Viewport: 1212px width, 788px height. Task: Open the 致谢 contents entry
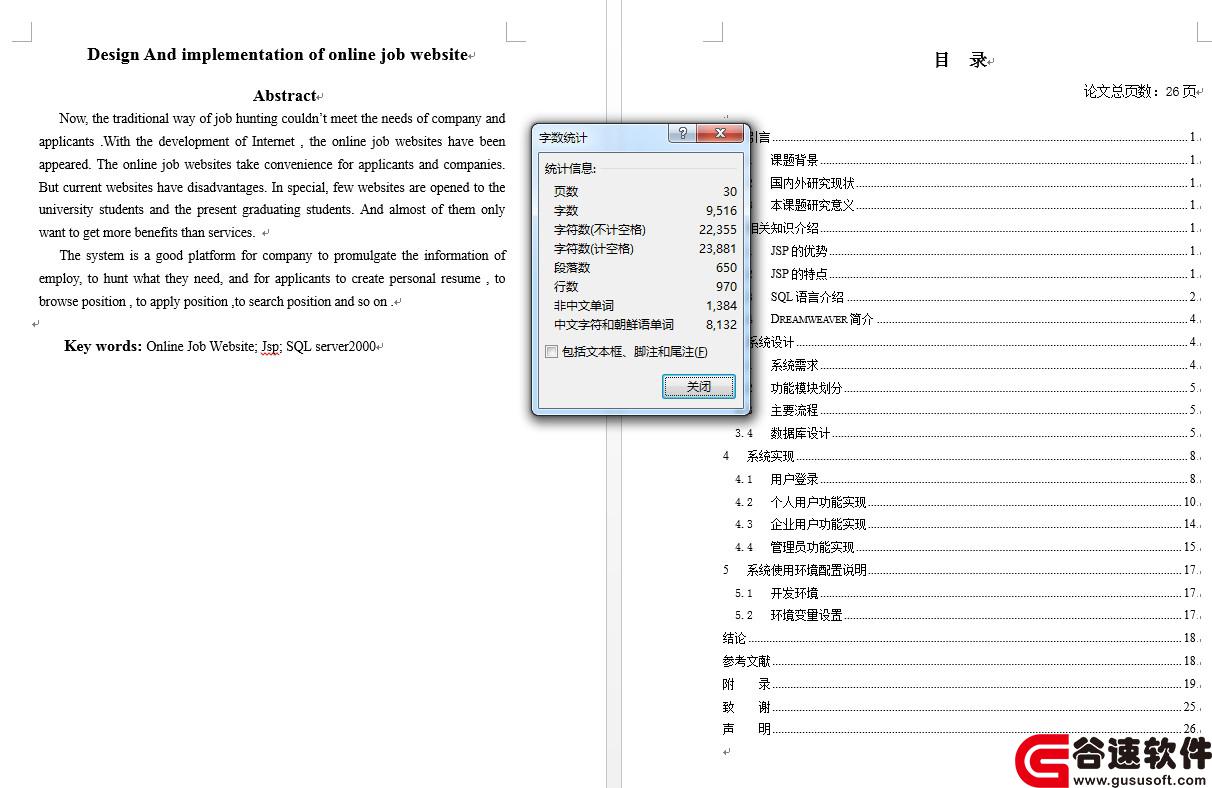point(960,707)
